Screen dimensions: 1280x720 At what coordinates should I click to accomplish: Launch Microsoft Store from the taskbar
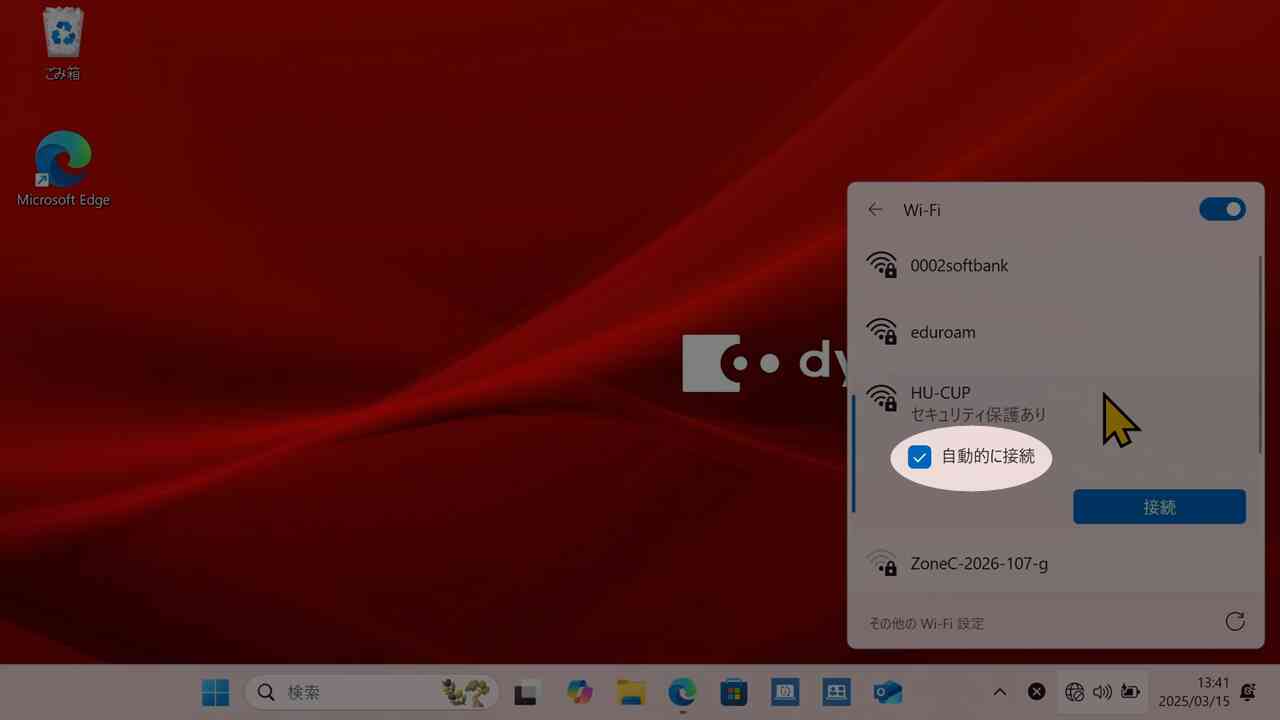pos(734,692)
